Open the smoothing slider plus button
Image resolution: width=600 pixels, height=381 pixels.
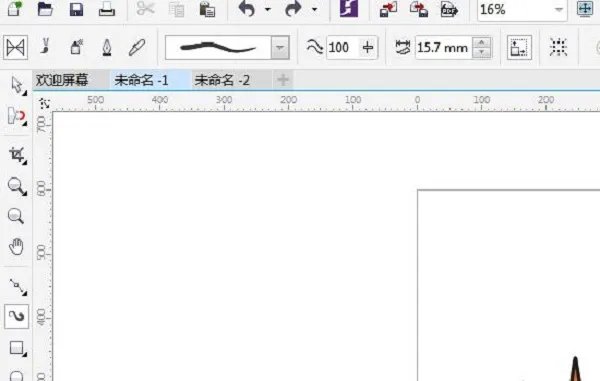point(368,47)
